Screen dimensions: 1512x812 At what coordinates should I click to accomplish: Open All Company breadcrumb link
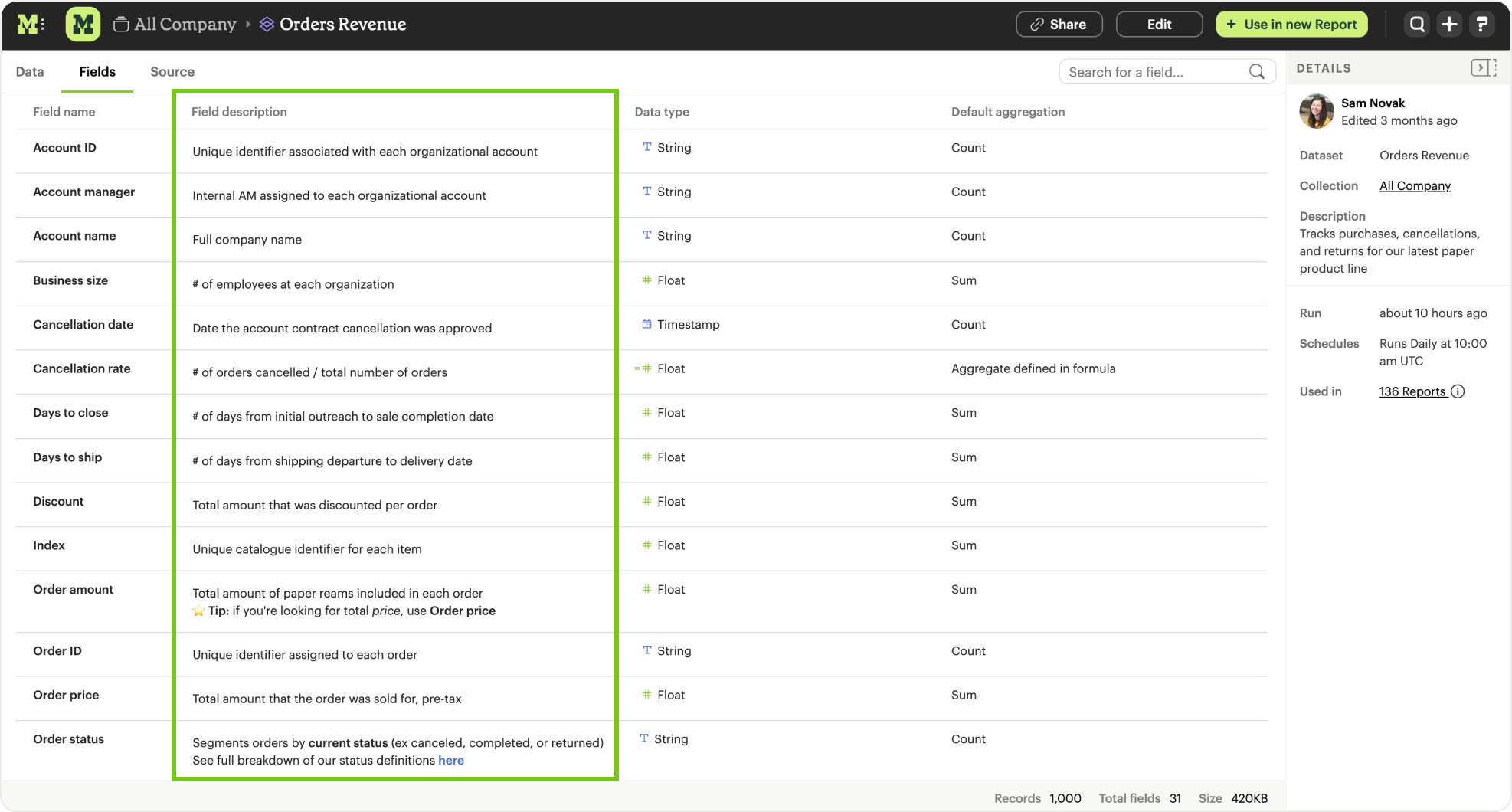coord(185,25)
